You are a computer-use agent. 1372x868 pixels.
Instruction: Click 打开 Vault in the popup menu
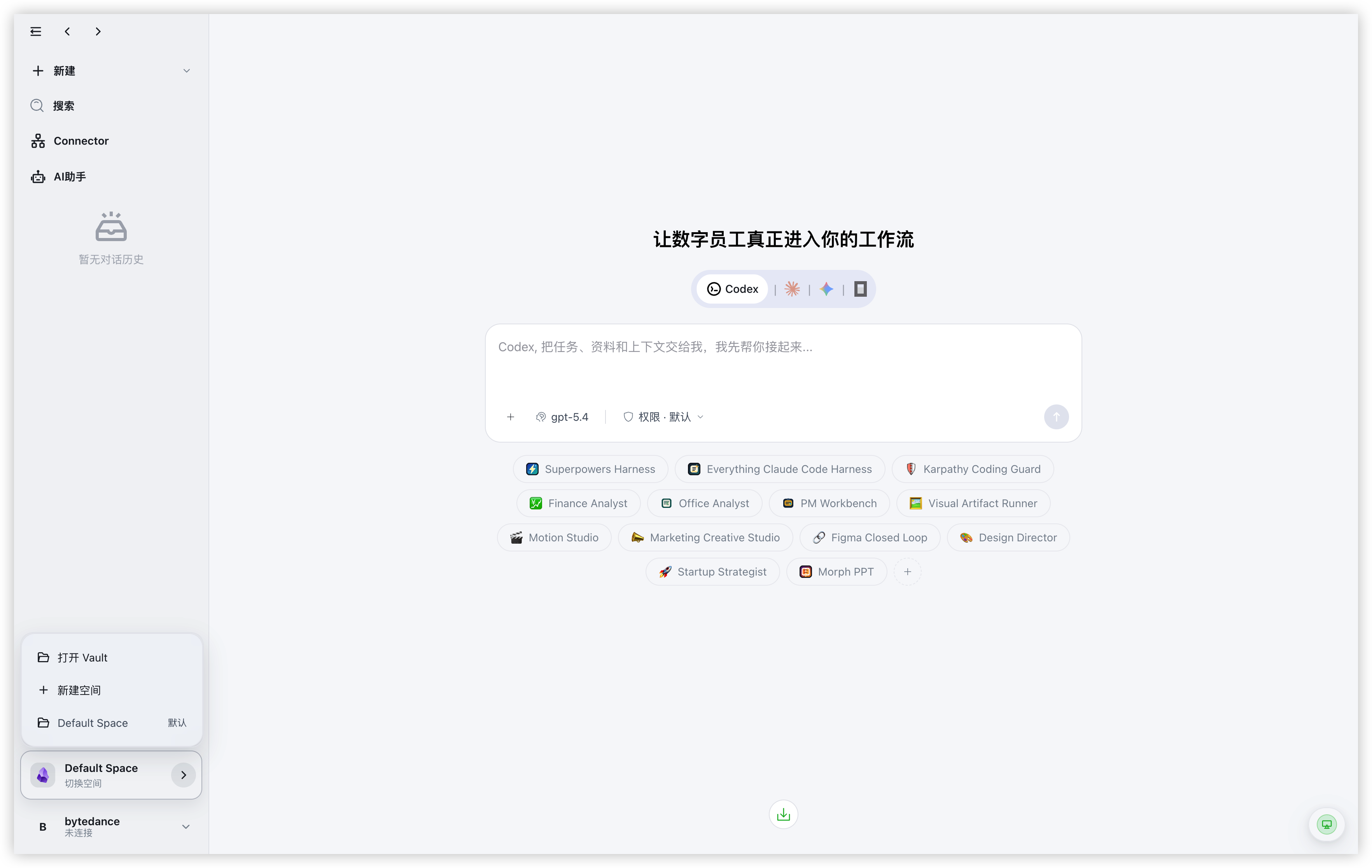112,658
